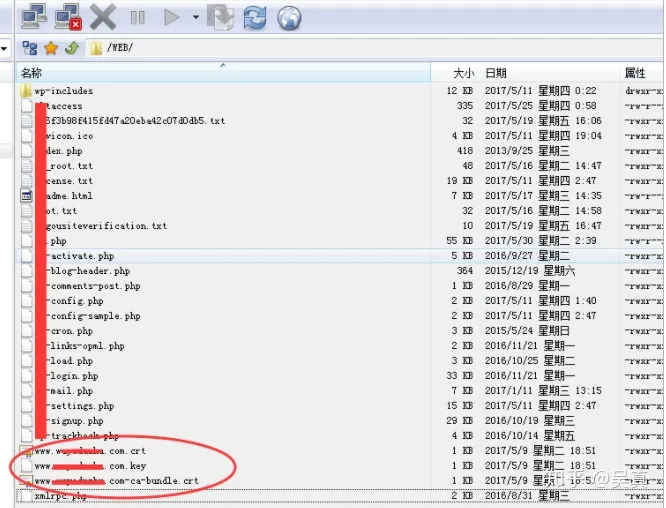This screenshot has width=666, height=508.
Task: Click the Connect computers icon
Action: (34, 16)
